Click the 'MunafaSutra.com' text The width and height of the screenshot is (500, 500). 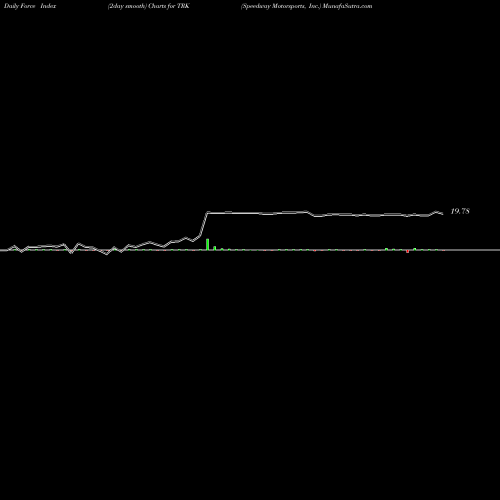click(x=347, y=6)
